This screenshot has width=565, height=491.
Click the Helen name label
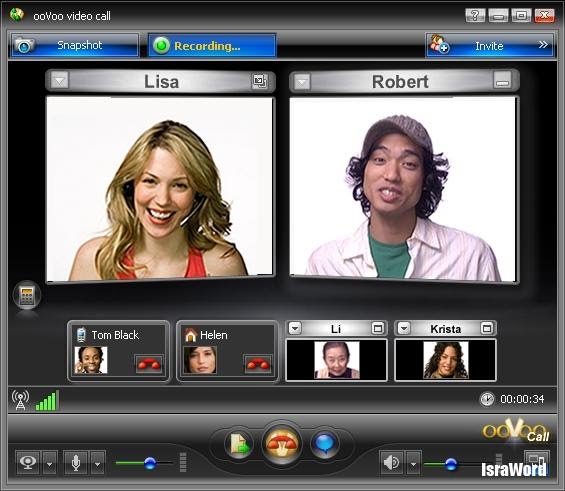click(214, 335)
